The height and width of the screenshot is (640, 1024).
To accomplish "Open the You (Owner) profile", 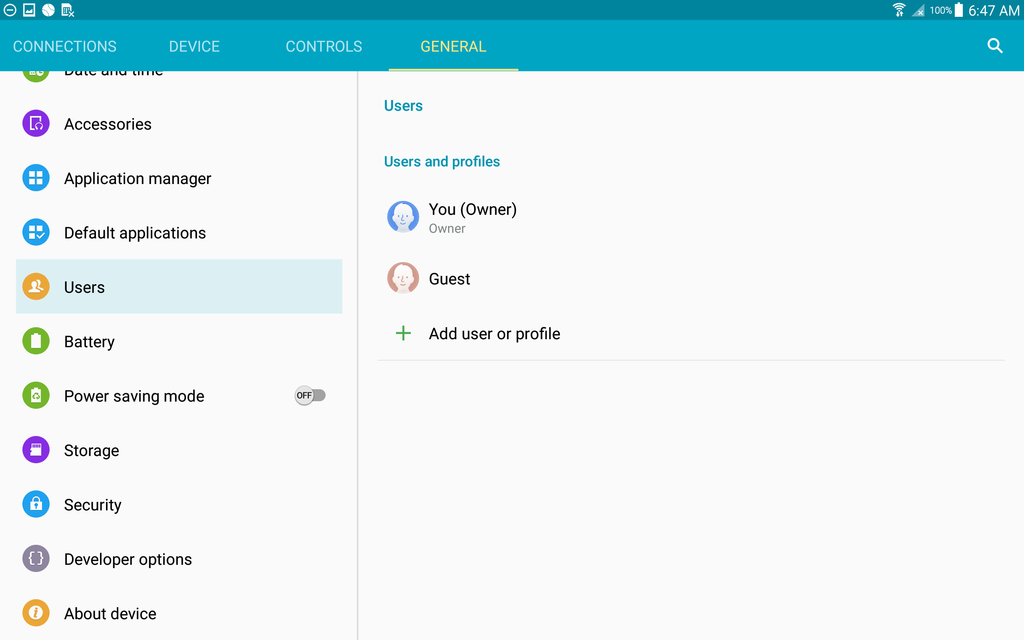I will point(472,217).
